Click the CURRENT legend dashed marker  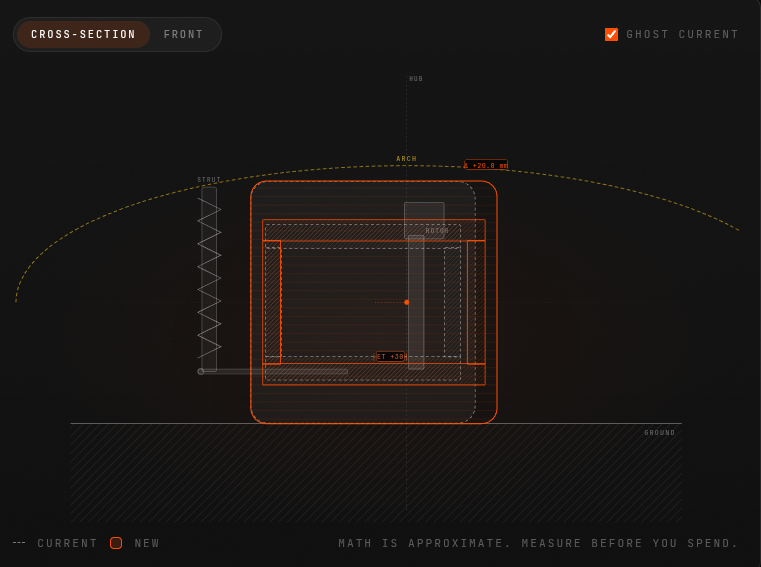coord(19,543)
